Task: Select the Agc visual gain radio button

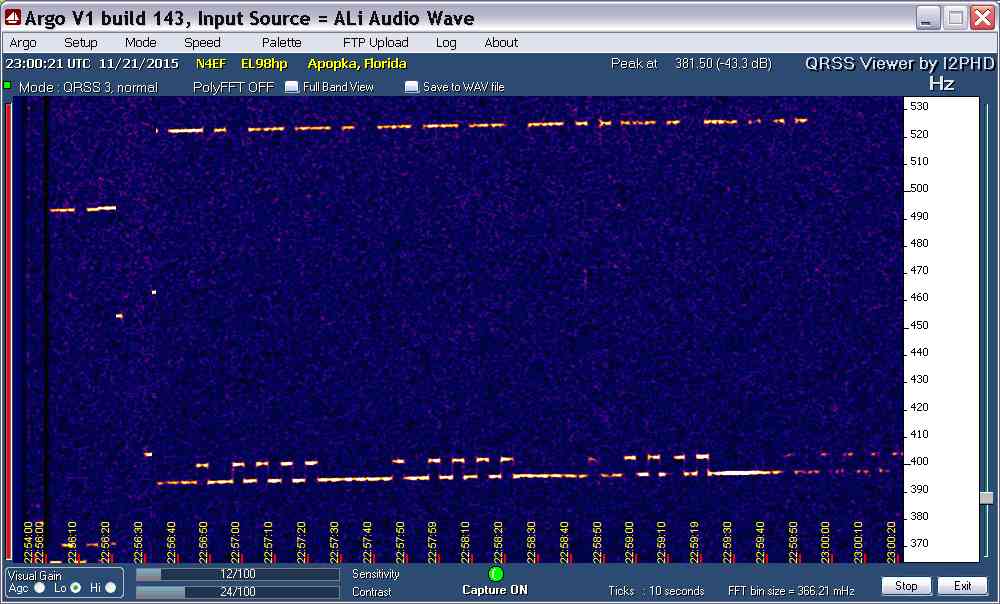Action: tap(40, 588)
